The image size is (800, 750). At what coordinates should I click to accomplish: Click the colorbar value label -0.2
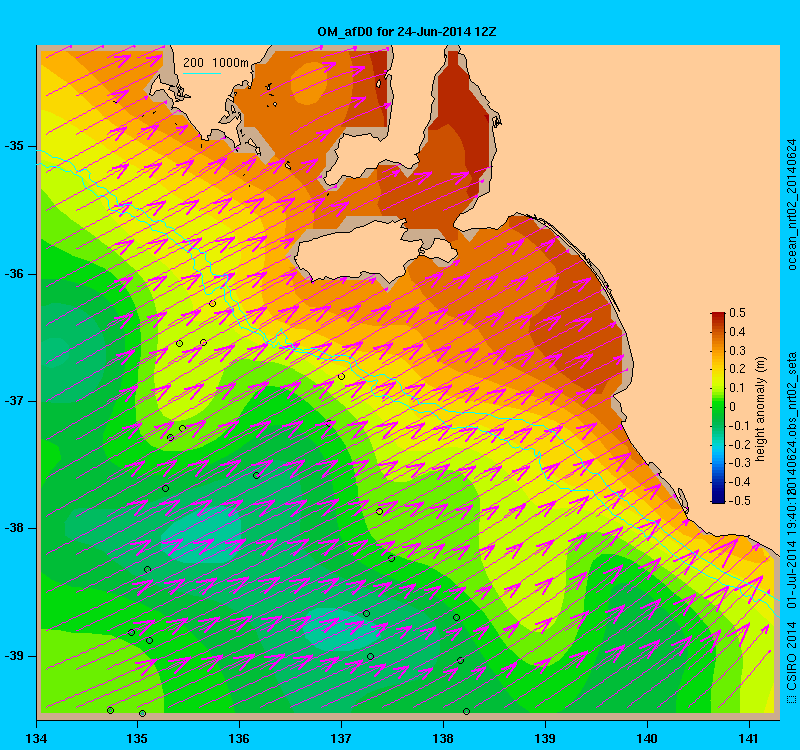[x=738, y=445]
